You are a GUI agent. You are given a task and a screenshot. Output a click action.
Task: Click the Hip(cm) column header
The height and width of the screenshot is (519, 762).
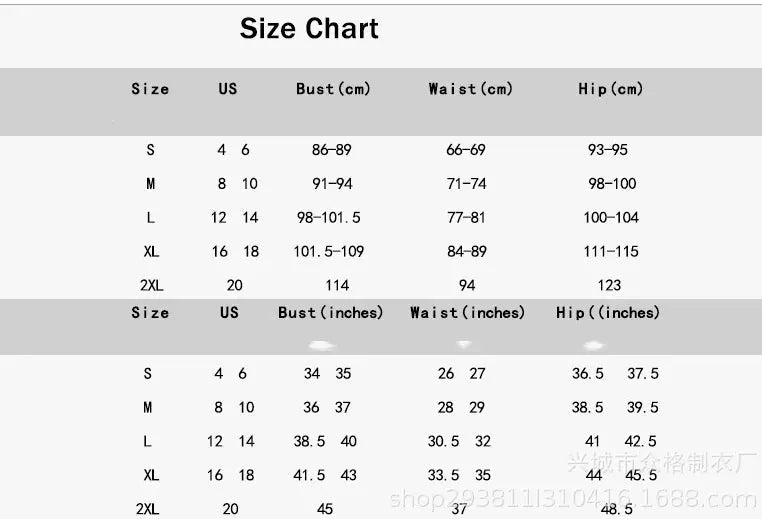pyautogui.click(x=610, y=89)
